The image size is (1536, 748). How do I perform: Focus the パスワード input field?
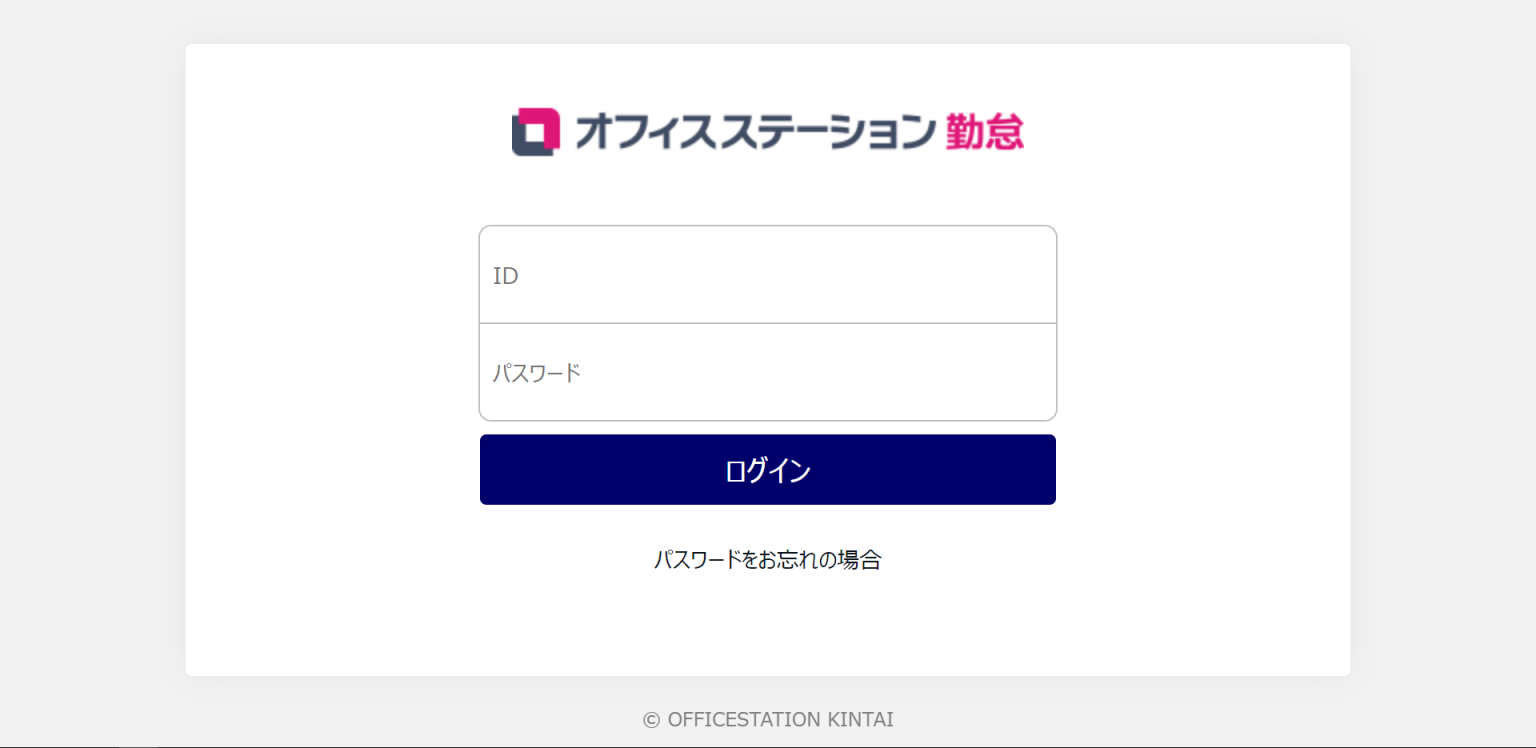click(x=768, y=373)
